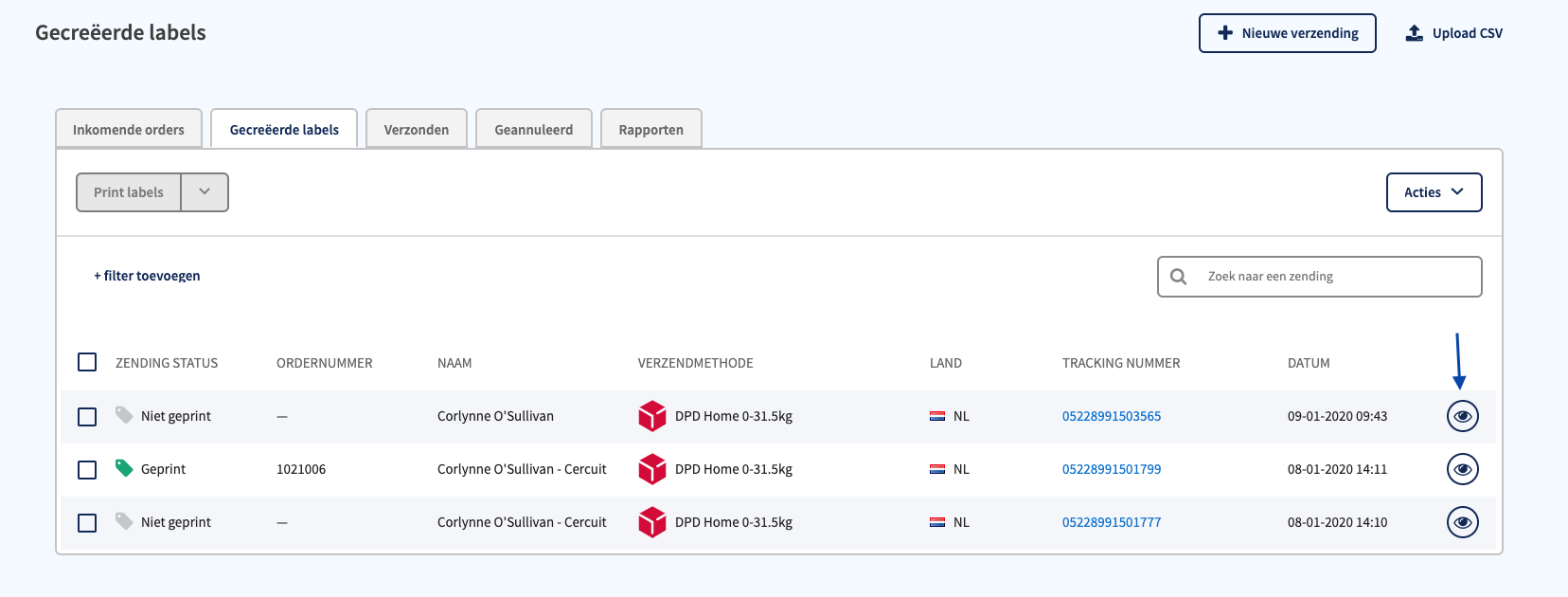This screenshot has height=597, width=1568.
Task: Click the date 08-01-2020 14:10
Action: pos(1337,522)
